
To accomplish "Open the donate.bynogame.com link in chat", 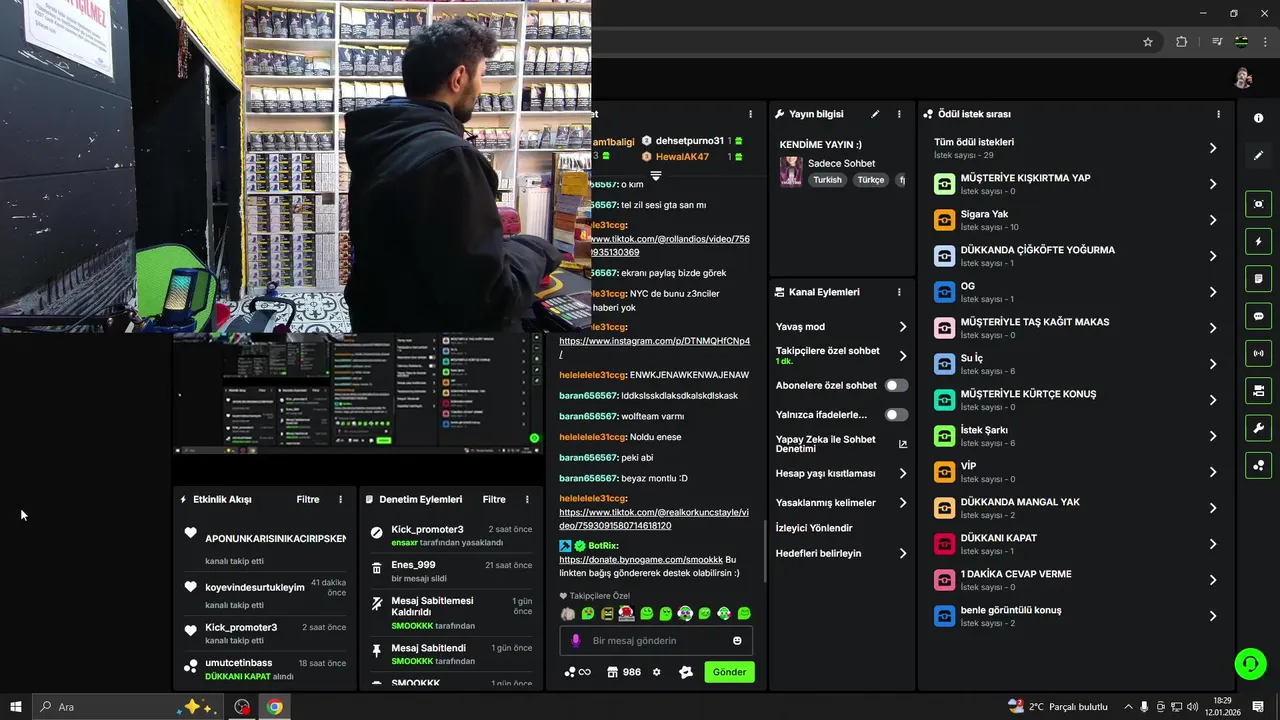I will click(x=641, y=560).
